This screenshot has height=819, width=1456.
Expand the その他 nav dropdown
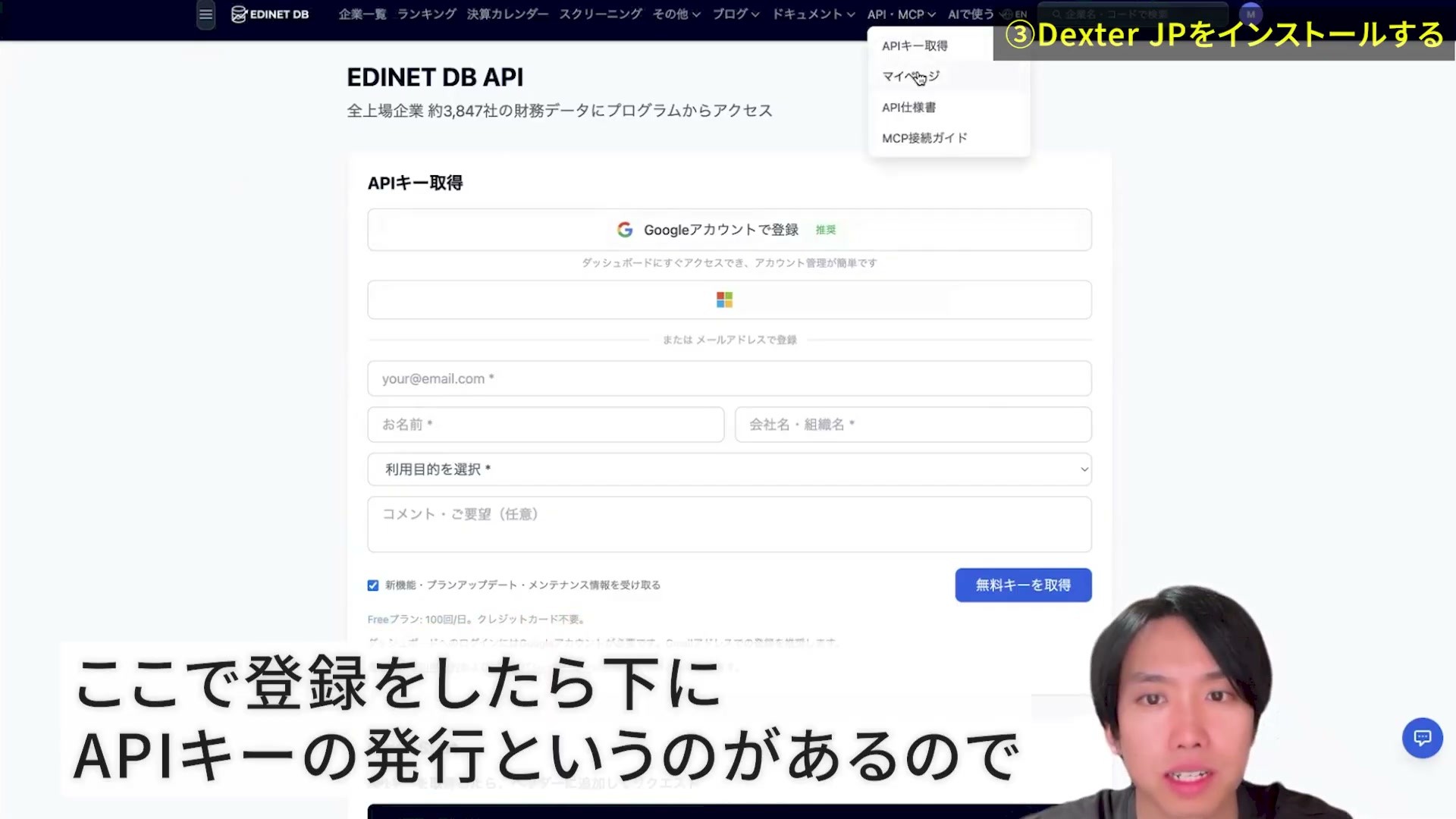676,14
